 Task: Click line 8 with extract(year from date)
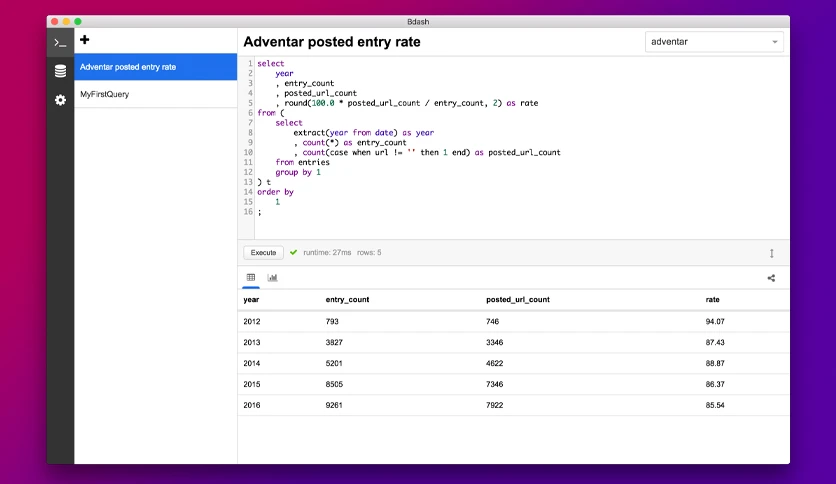(x=364, y=133)
